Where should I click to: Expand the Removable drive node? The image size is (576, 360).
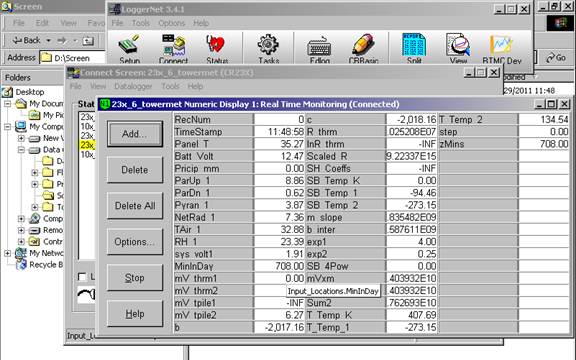tap(21, 230)
